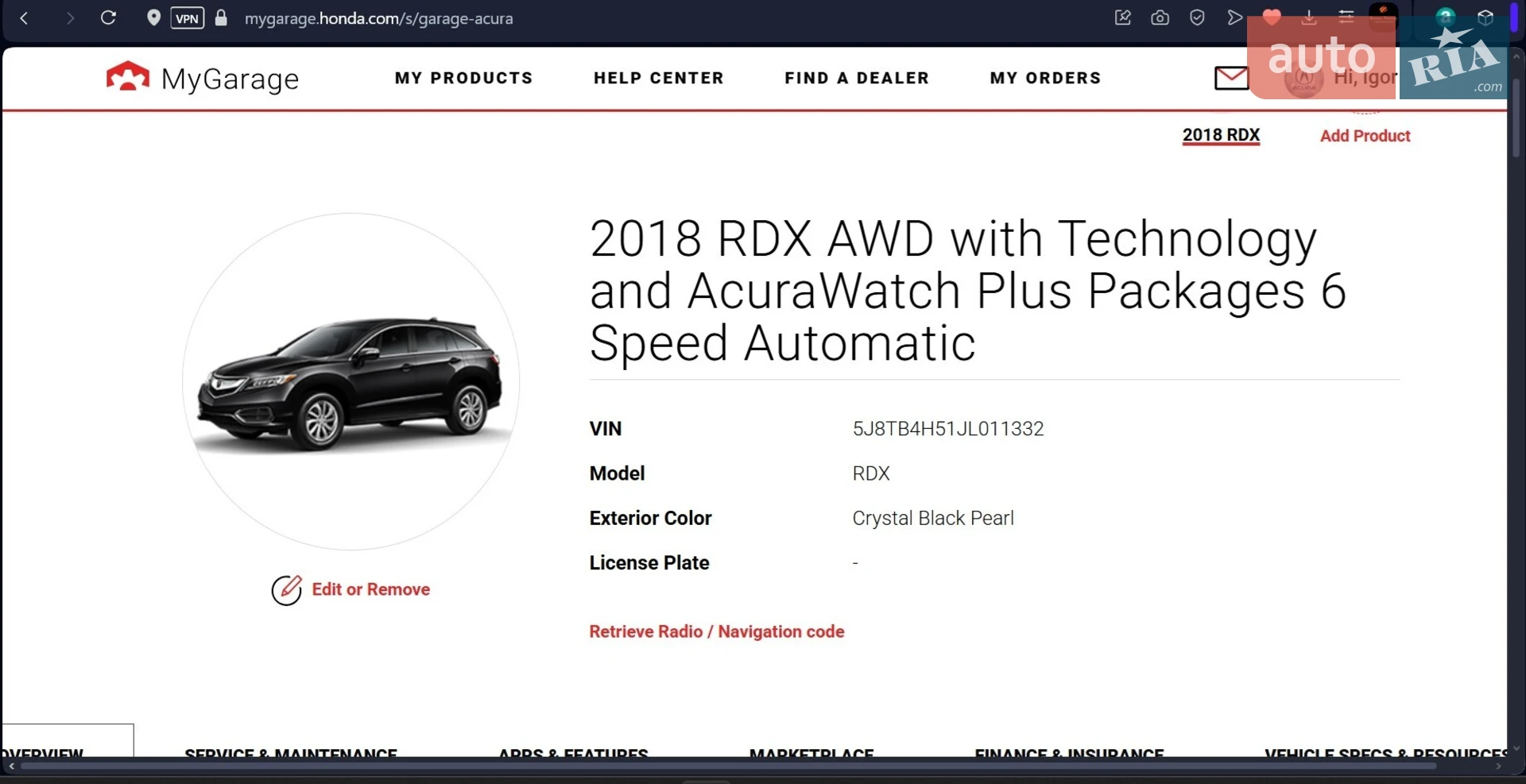Open the MY PRODUCTS menu
The height and width of the screenshot is (784, 1526).
(x=463, y=78)
